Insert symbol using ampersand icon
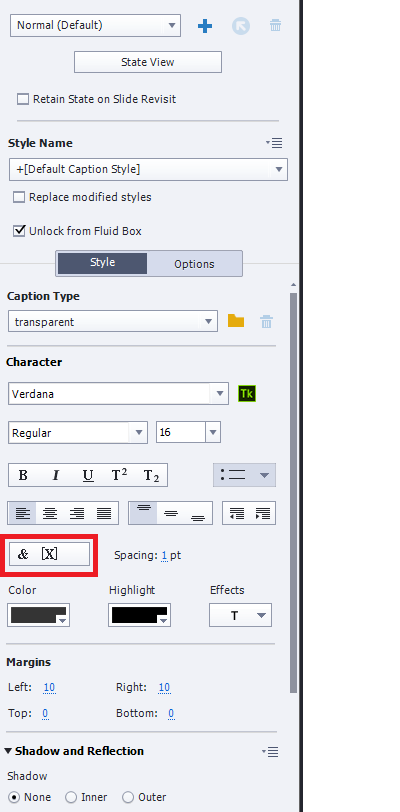The width and height of the screenshot is (400, 812). pos(23,554)
